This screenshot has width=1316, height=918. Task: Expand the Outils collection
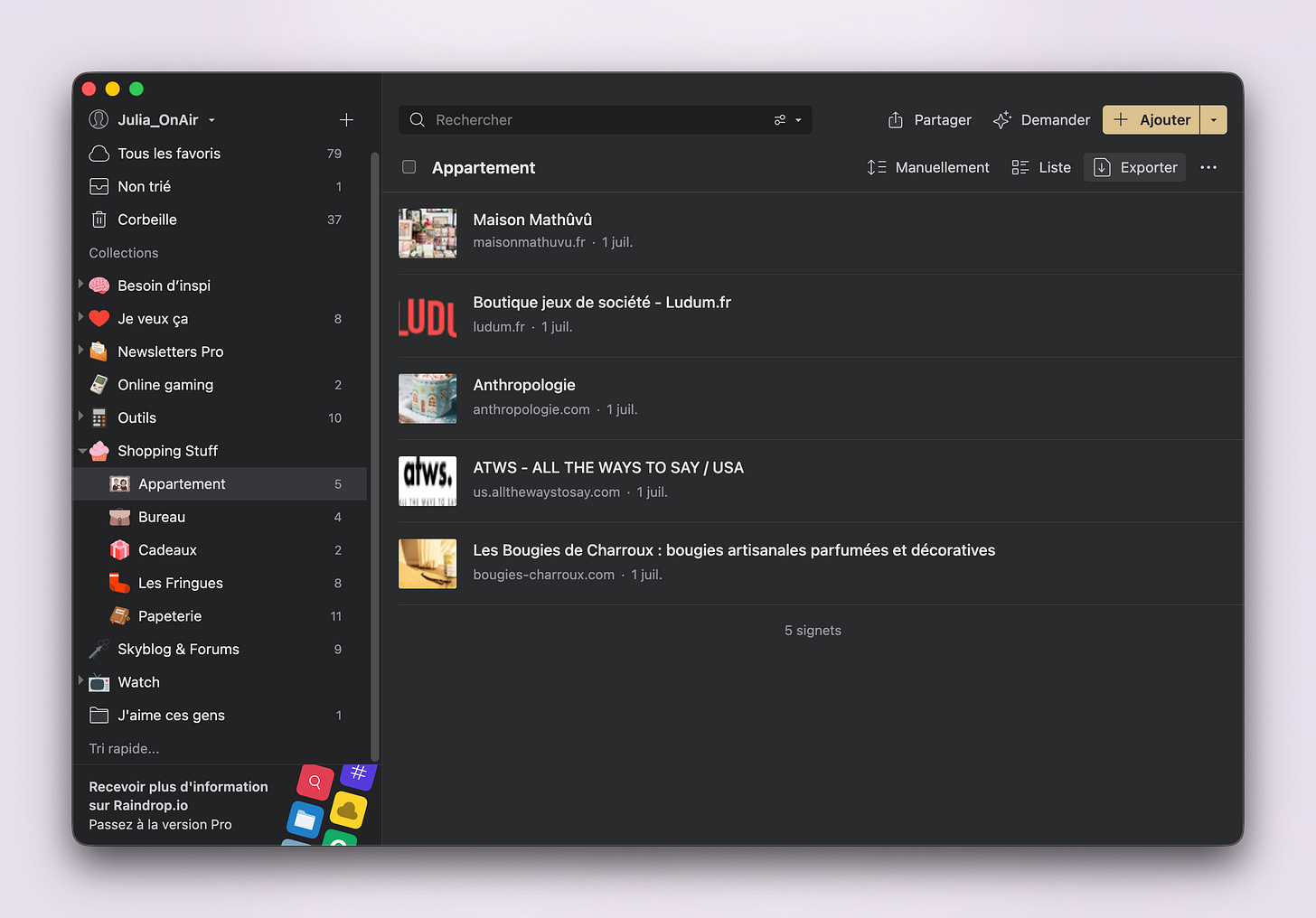point(80,416)
